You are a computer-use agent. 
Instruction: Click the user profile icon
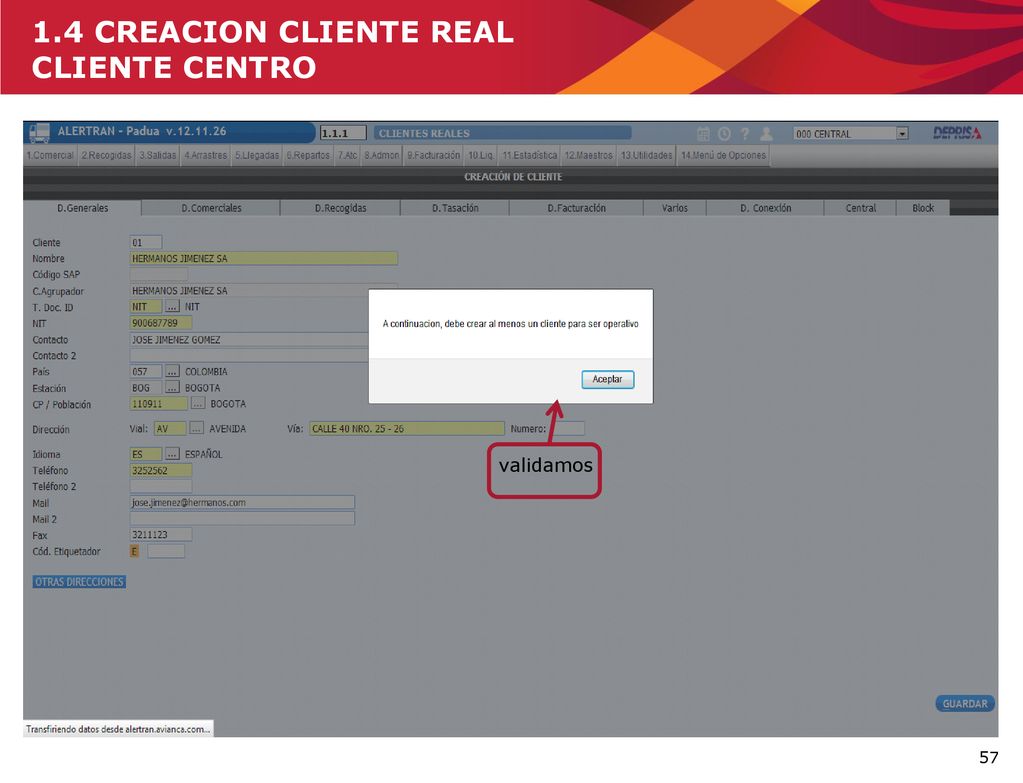(x=766, y=133)
